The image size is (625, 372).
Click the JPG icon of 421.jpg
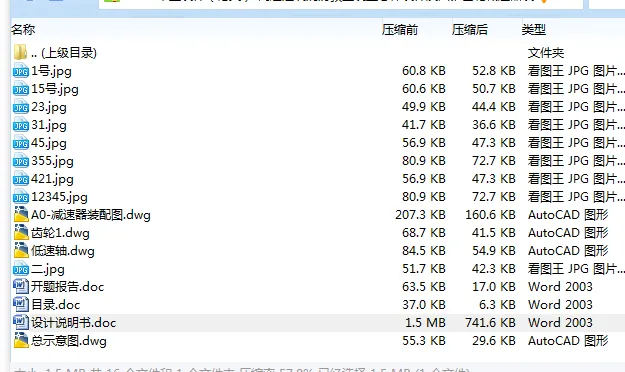21,179
